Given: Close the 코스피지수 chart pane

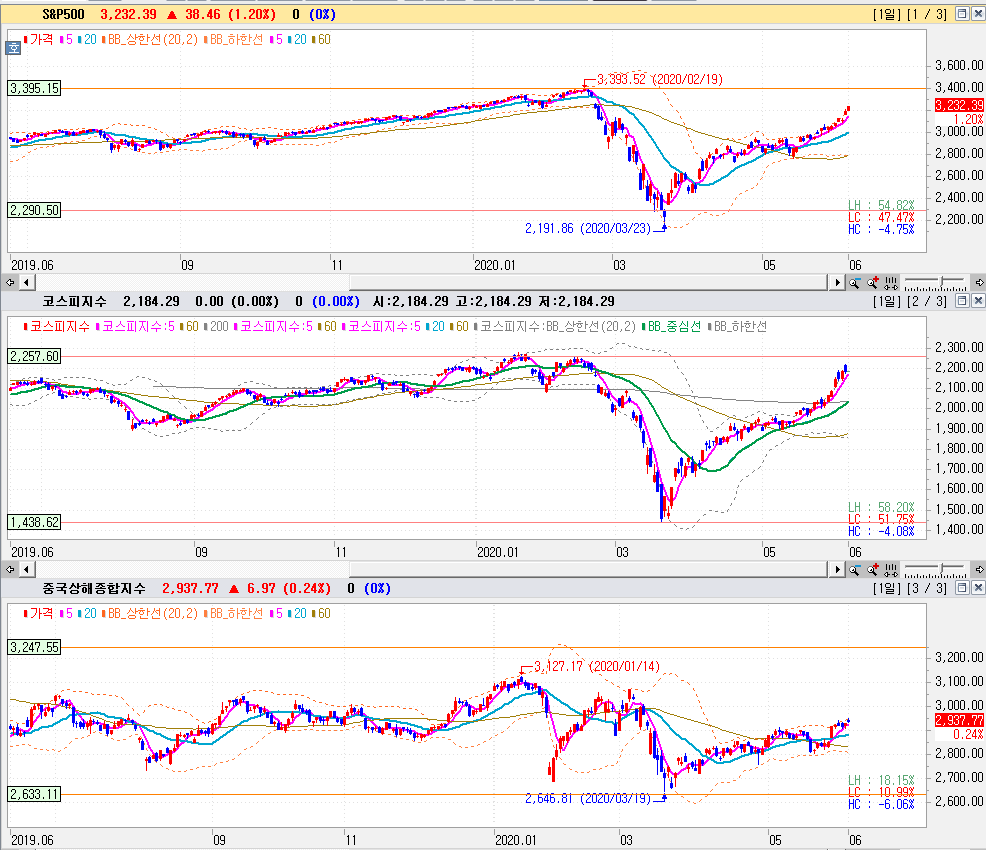Looking at the screenshot, I should [x=978, y=301].
